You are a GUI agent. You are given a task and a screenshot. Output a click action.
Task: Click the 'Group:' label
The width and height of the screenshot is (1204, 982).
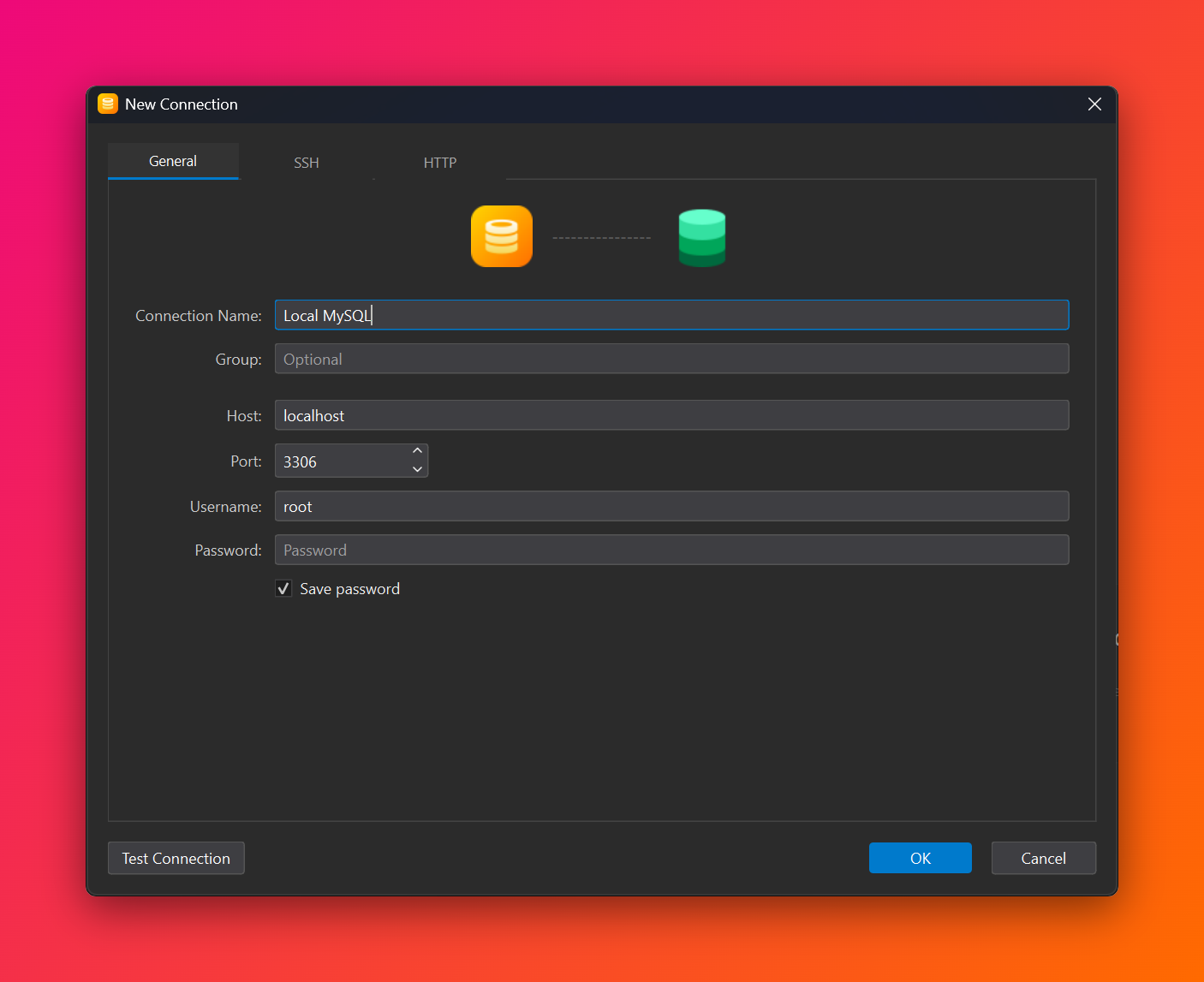click(239, 360)
